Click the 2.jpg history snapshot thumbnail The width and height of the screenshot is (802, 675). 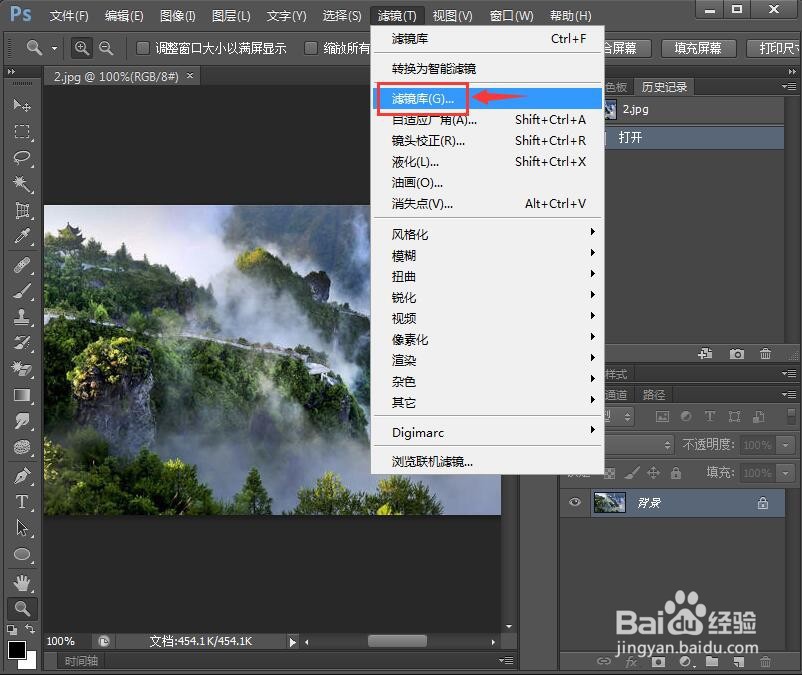tap(610, 109)
